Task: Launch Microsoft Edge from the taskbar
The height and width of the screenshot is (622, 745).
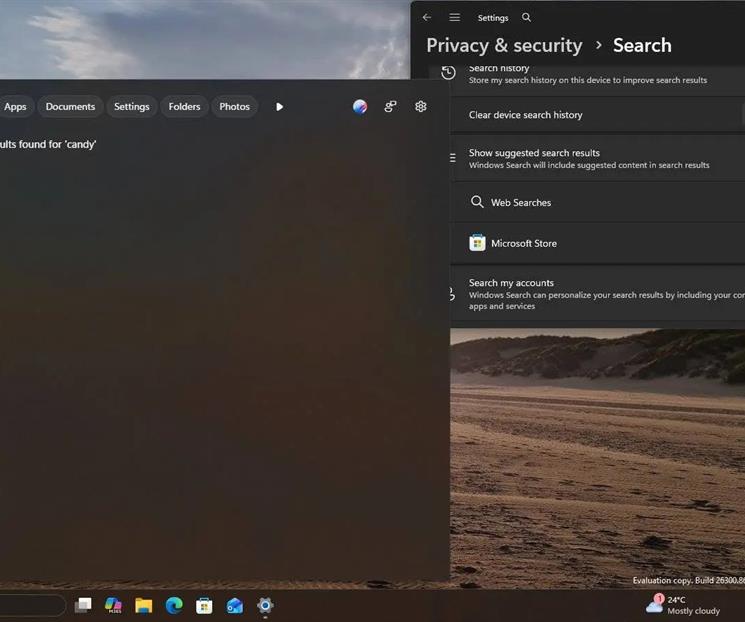Action: [174, 605]
